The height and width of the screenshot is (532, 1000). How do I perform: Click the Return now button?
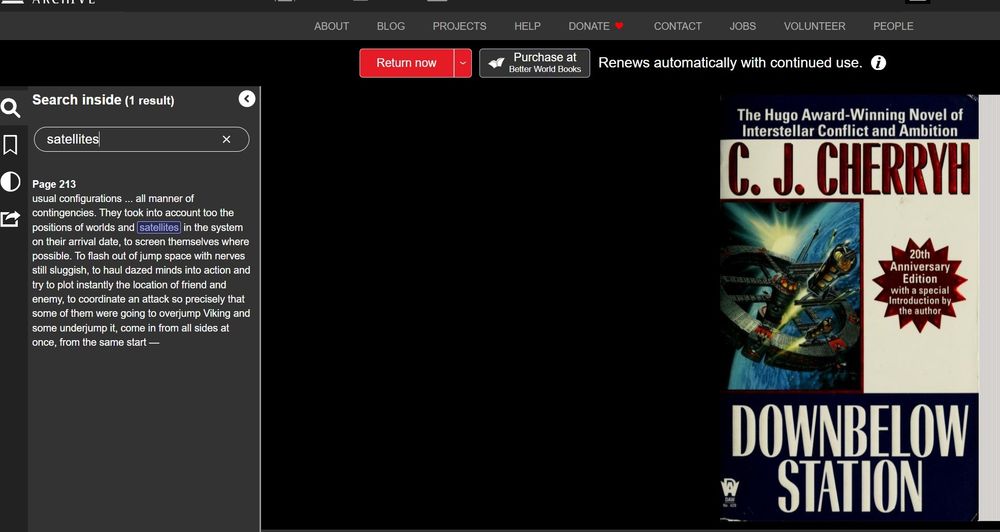pyautogui.click(x=406, y=63)
